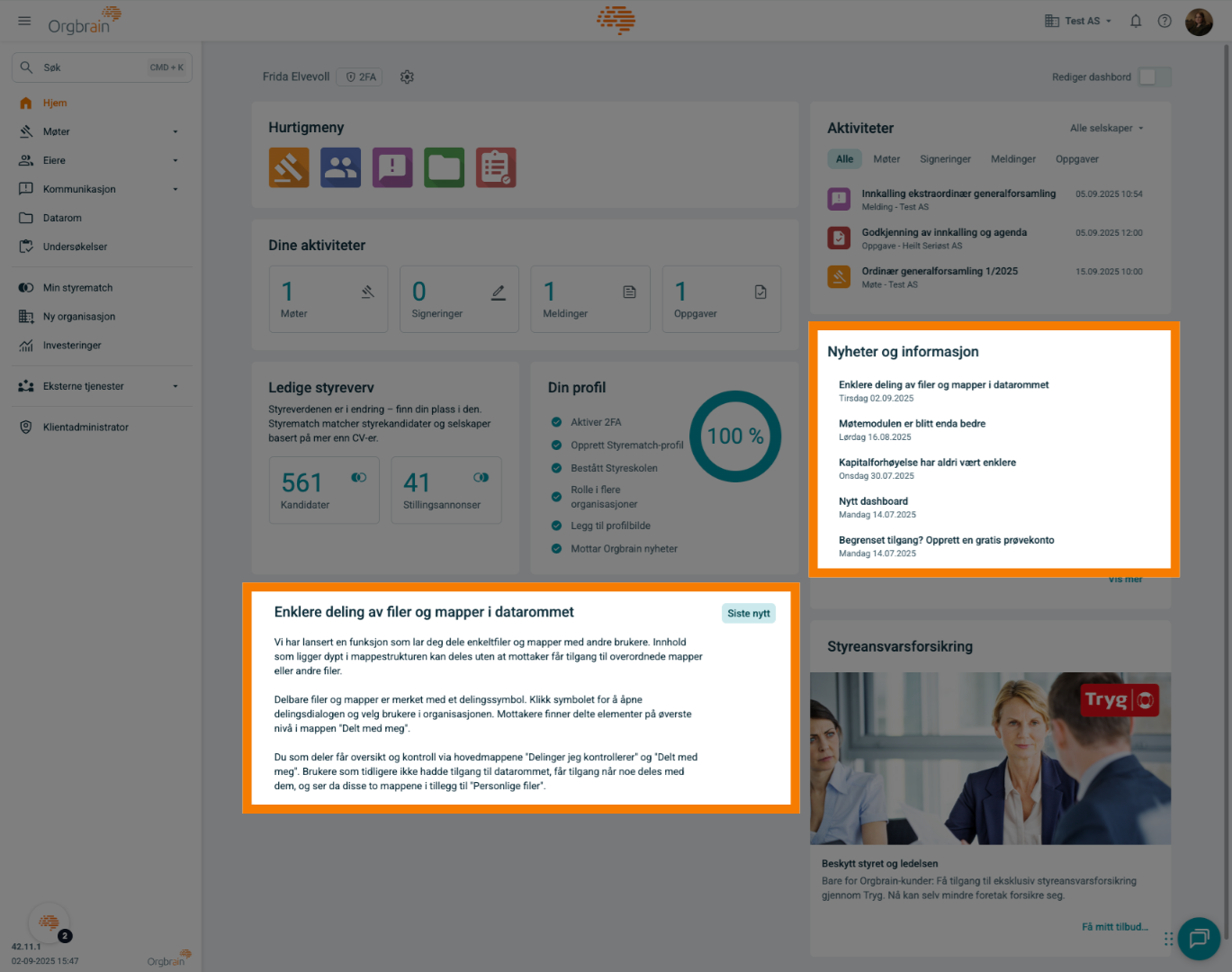Click the Klientadministrator shield icon
This screenshot has width=1232, height=972.
[x=26, y=427]
